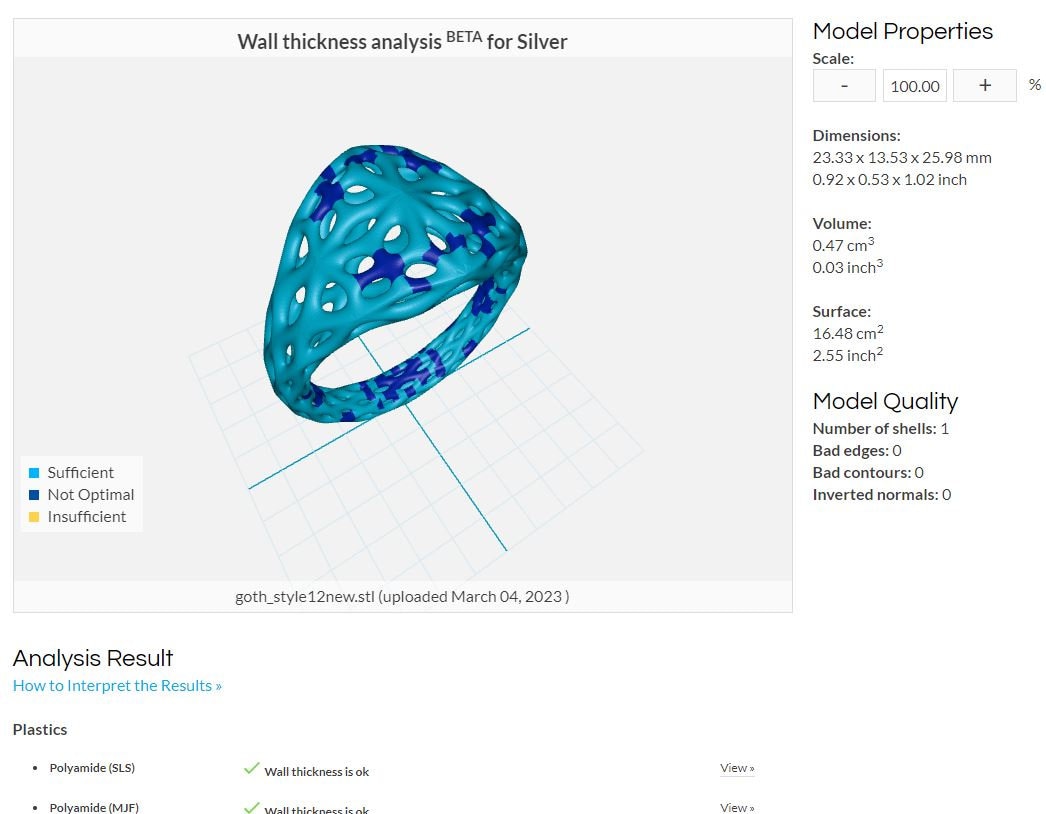
Task: View Polyamide (SLS) wall thickness analysis
Action: click(737, 768)
